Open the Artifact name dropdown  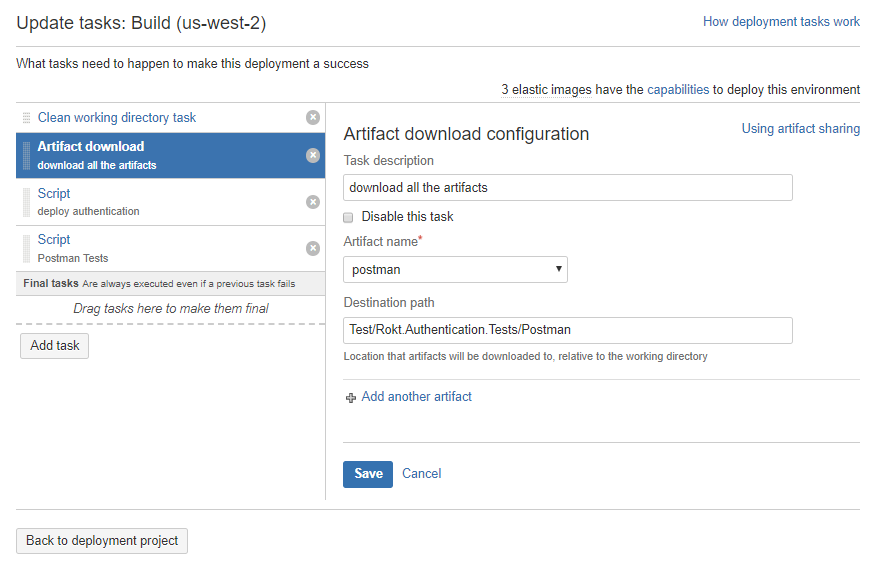[455, 269]
